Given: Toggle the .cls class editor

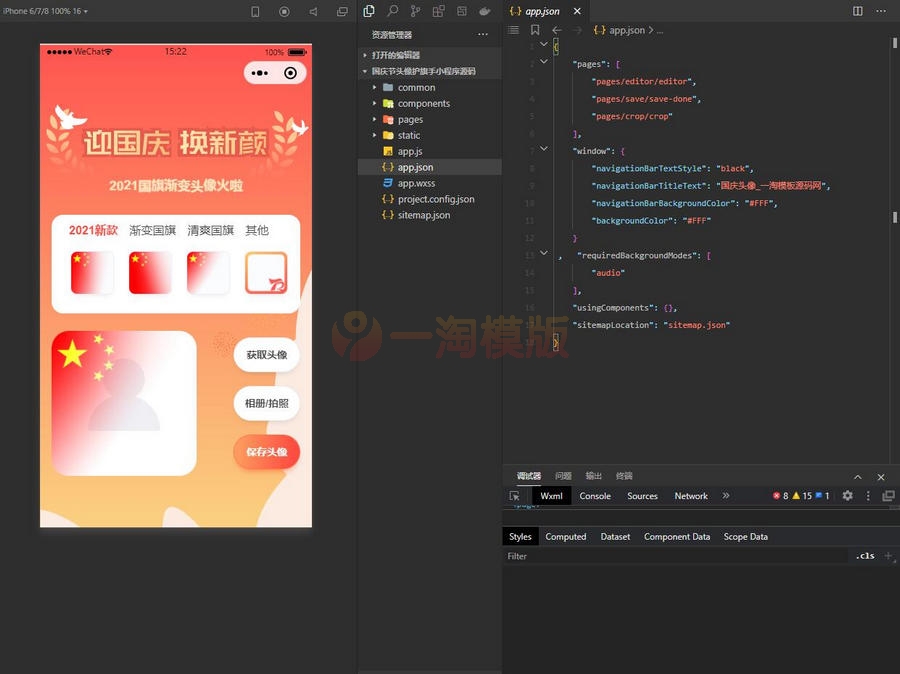Looking at the screenshot, I should point(865,556).
